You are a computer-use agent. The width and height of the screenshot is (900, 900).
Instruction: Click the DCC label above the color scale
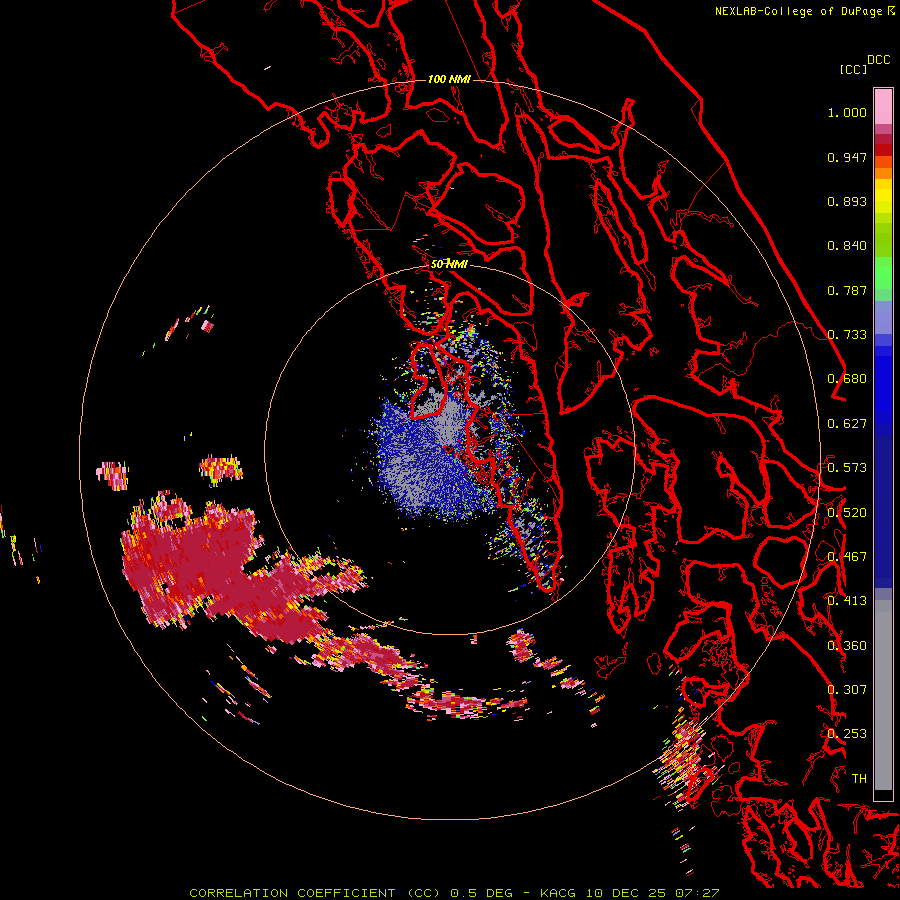tap(879, 60)
